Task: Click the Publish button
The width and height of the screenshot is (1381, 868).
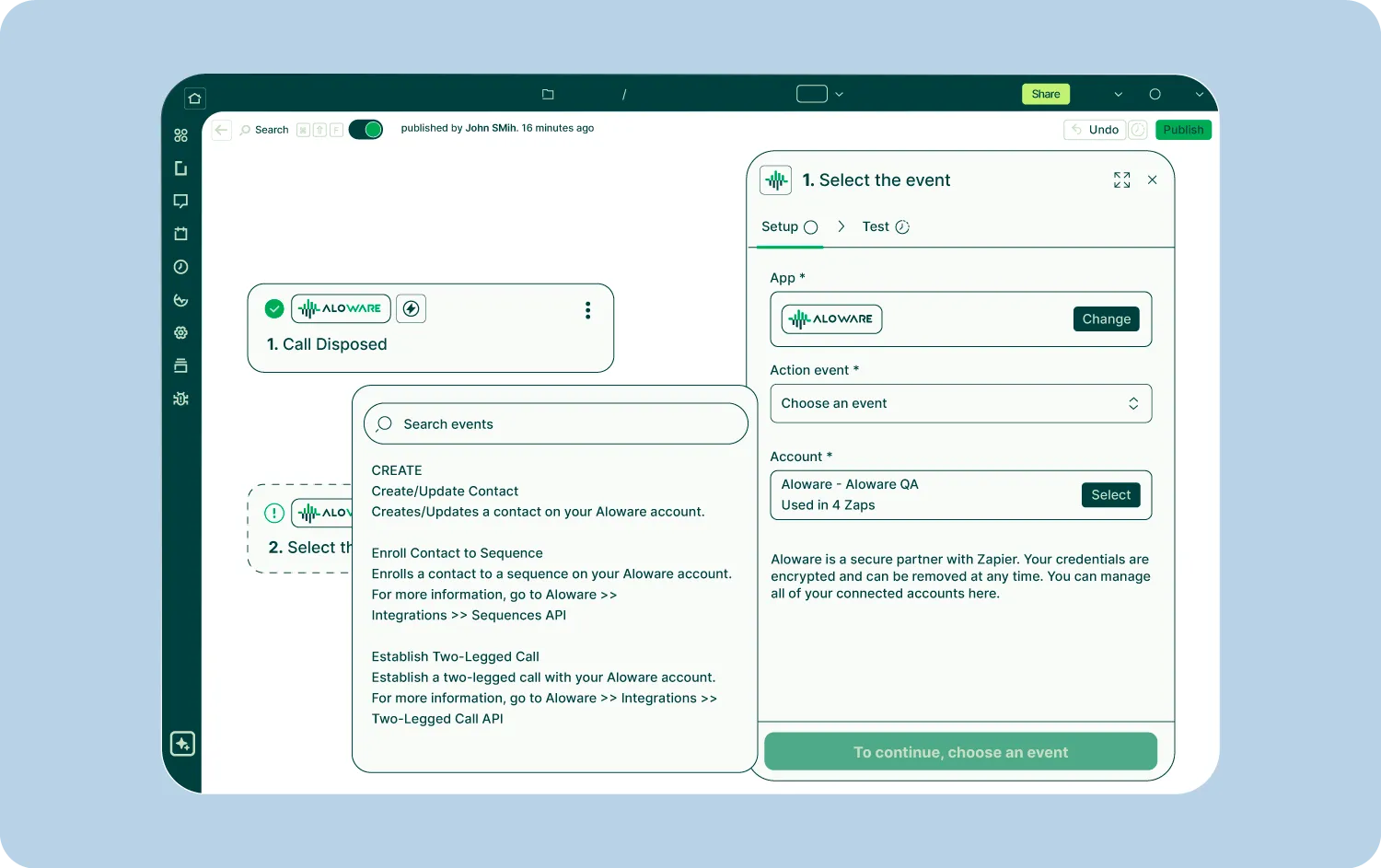Action: tap(1183, 130)
